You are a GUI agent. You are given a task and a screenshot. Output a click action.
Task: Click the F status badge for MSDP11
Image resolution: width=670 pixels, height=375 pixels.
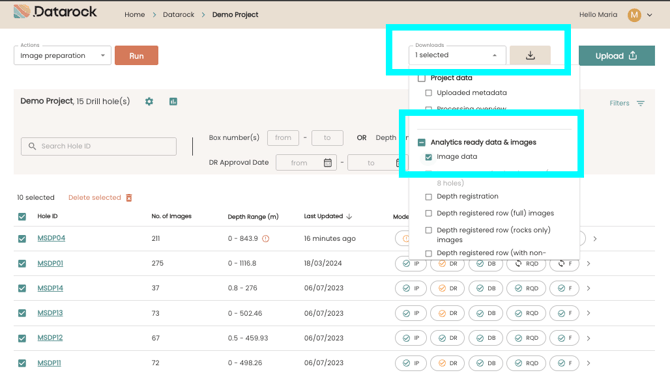564,363
